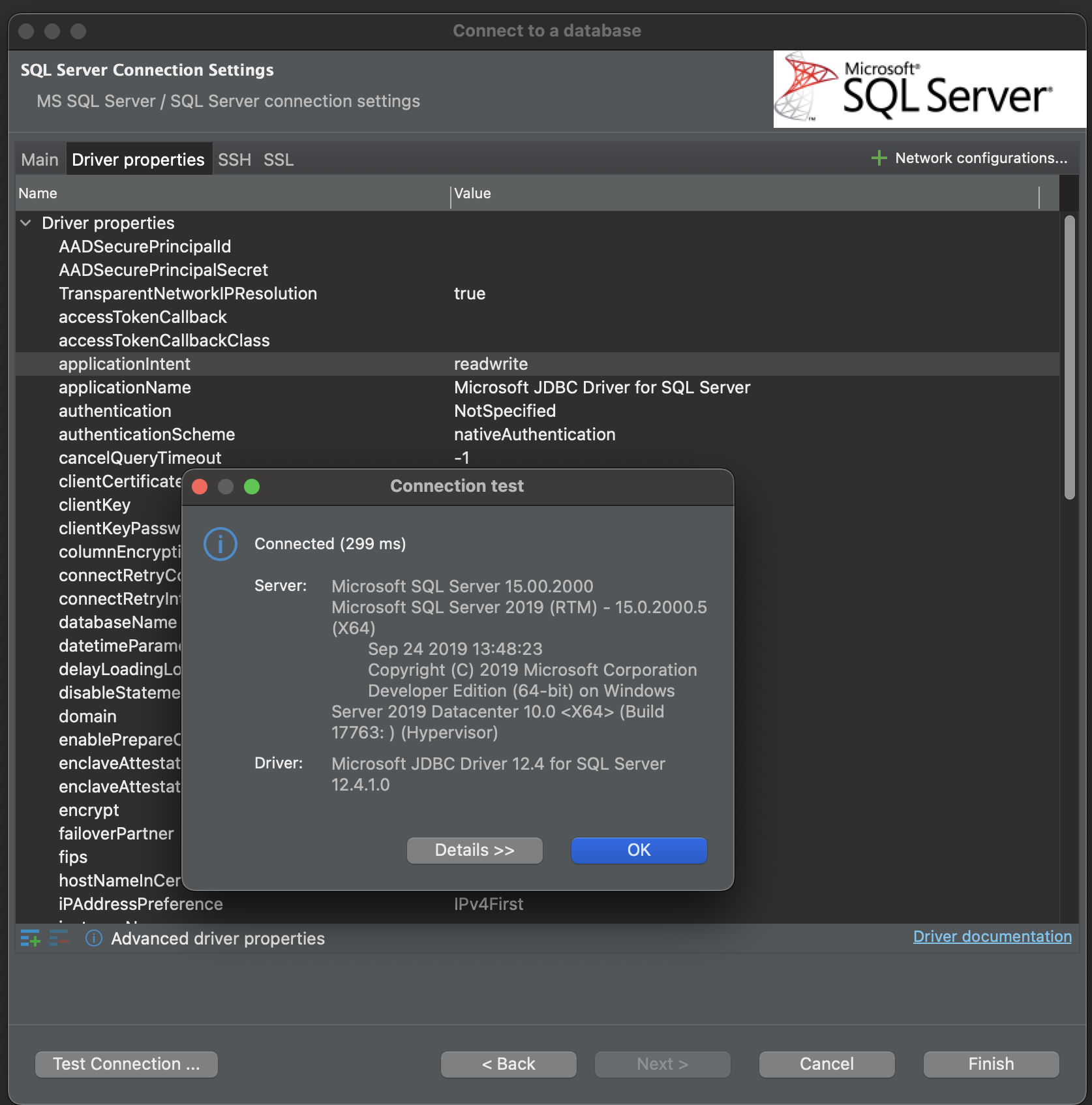This screenshot has height=1105, width=1092.
Task: Open the SSL tab
Action: (278, 159)
